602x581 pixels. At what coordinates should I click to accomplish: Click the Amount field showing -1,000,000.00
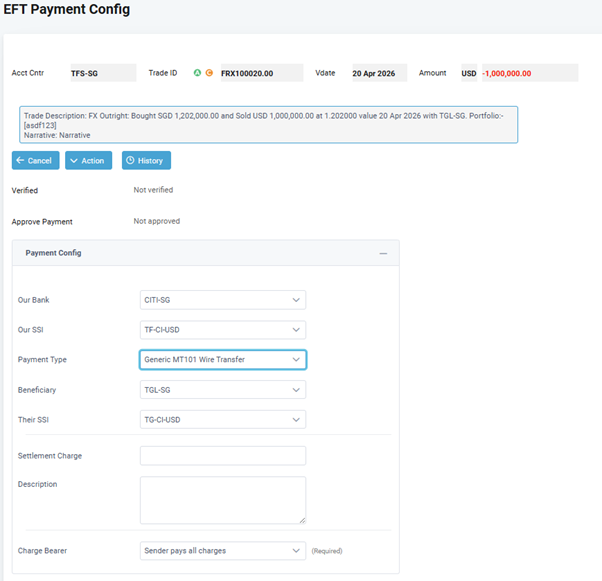coord(528,73)
